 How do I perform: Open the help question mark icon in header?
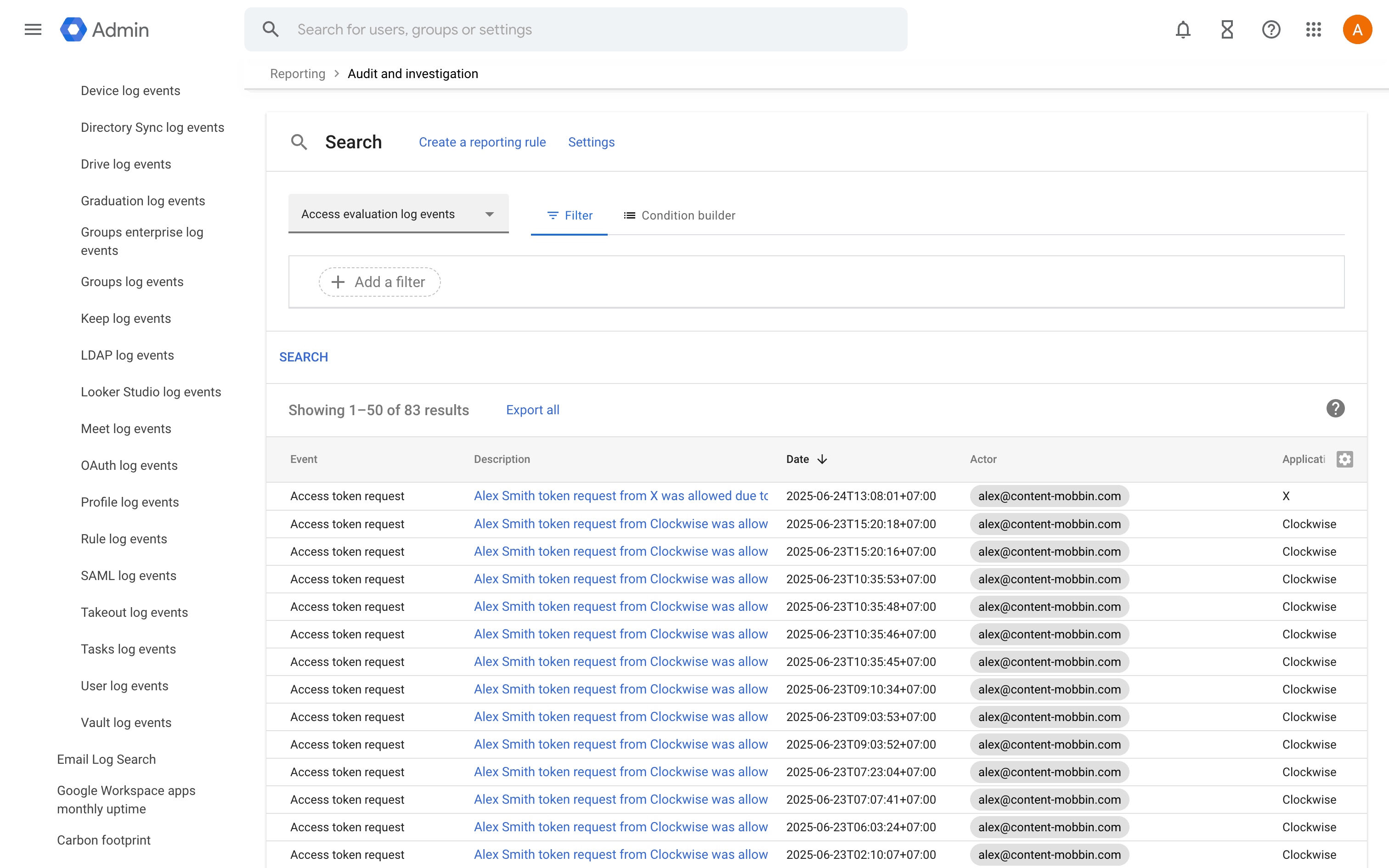[x=1271, y=29]
